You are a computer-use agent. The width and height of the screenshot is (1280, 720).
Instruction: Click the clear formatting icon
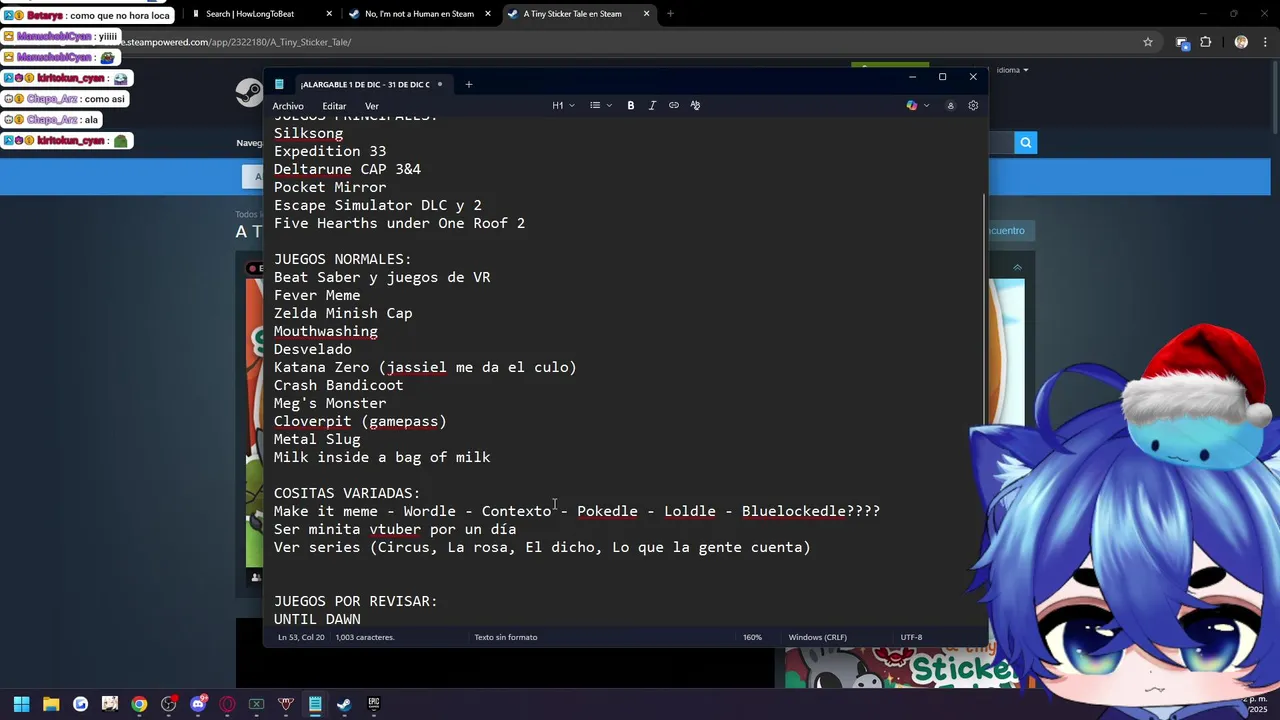click(695, 105)
